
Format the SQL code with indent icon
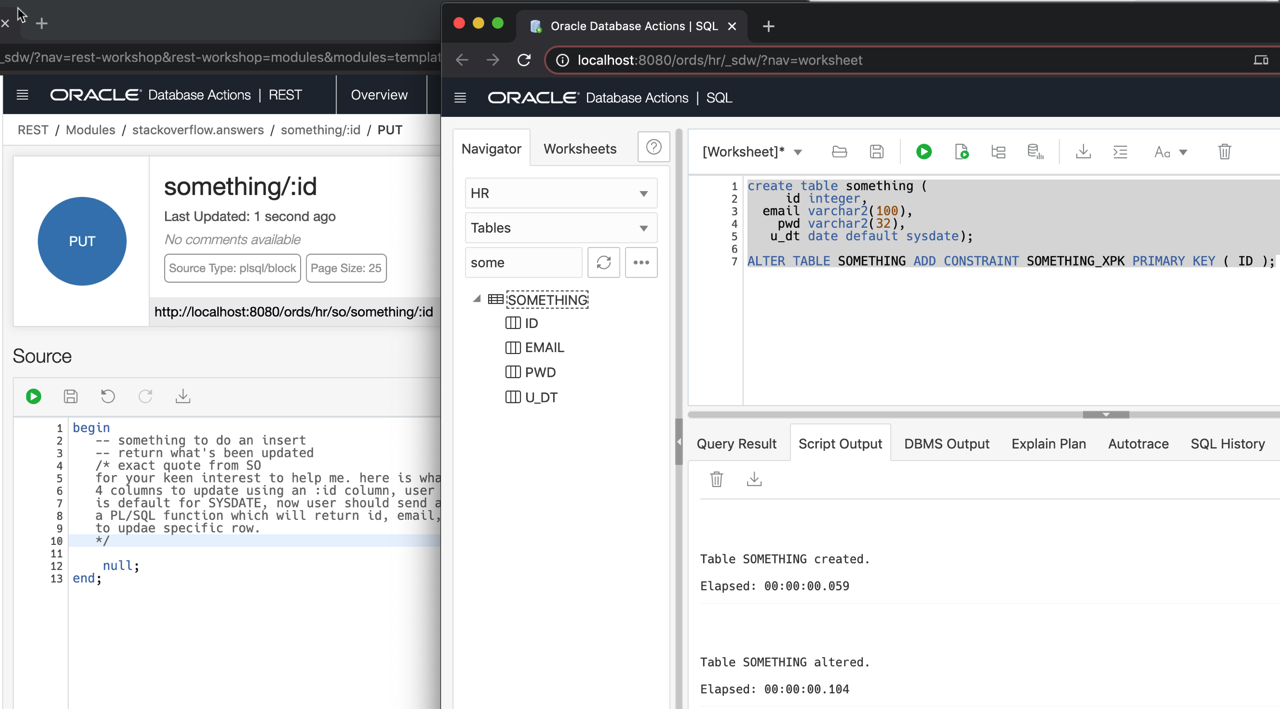[1120, 152]
